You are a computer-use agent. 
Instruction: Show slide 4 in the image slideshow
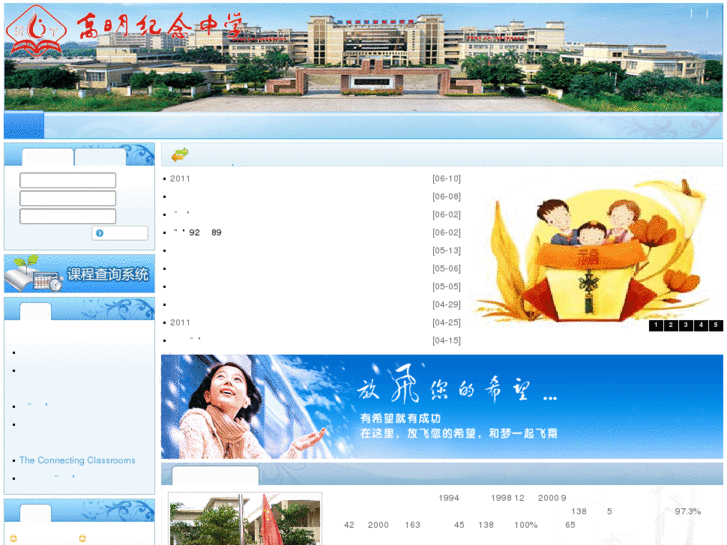pos(701,325)
